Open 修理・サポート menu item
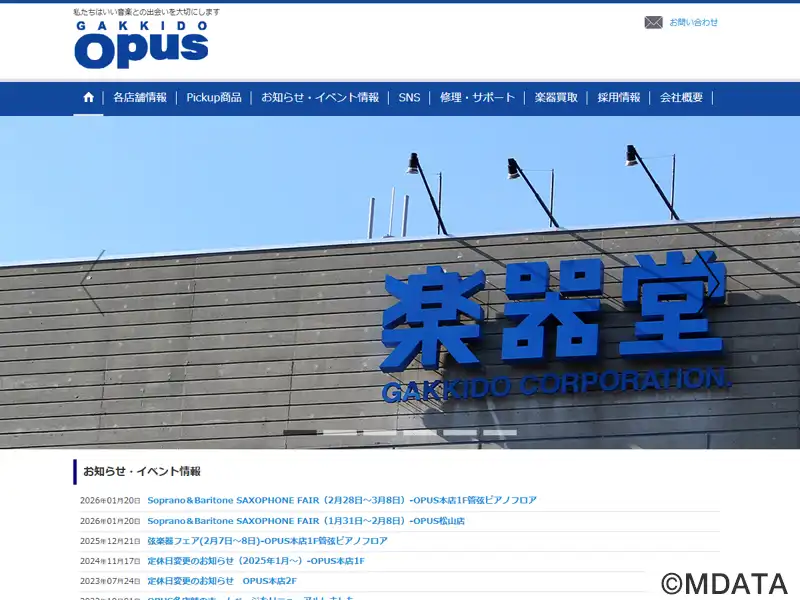Viewport: 800px width, 600px height. (x=478, y=97)
